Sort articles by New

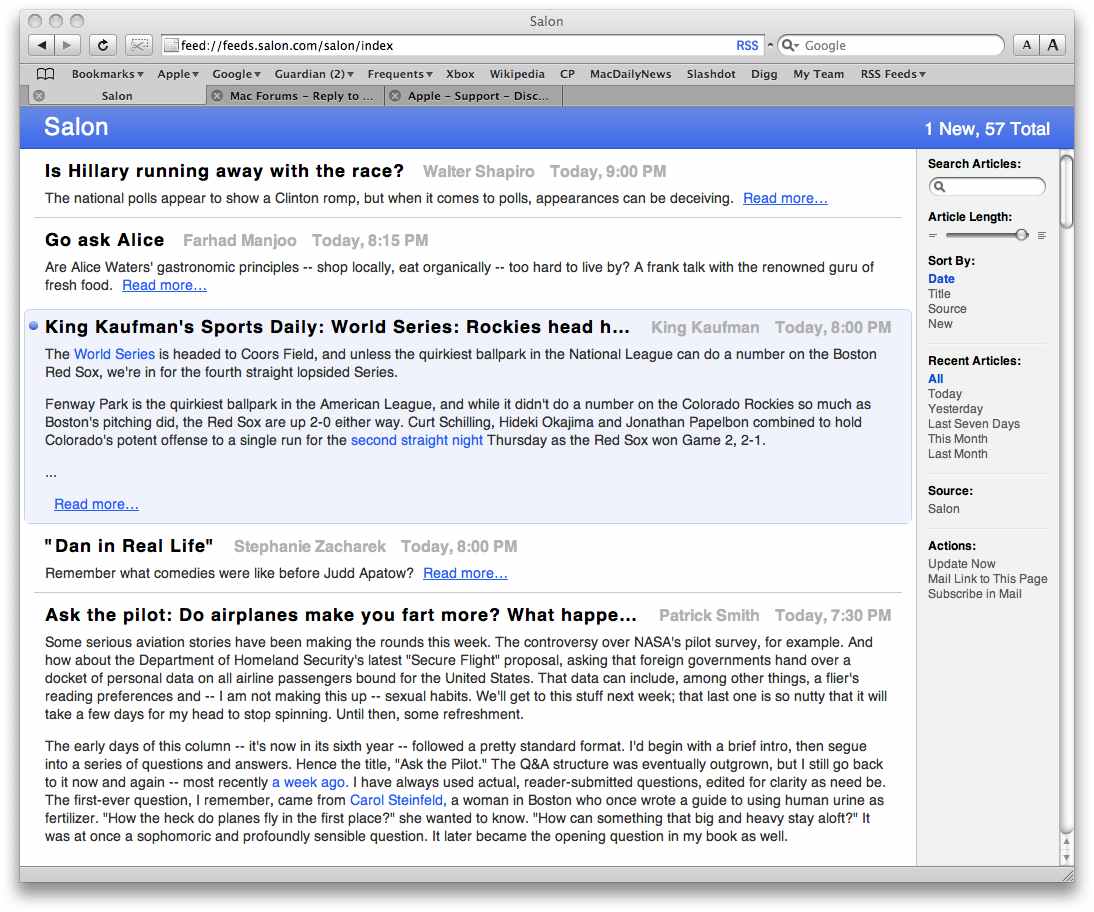tap(940, 324)
